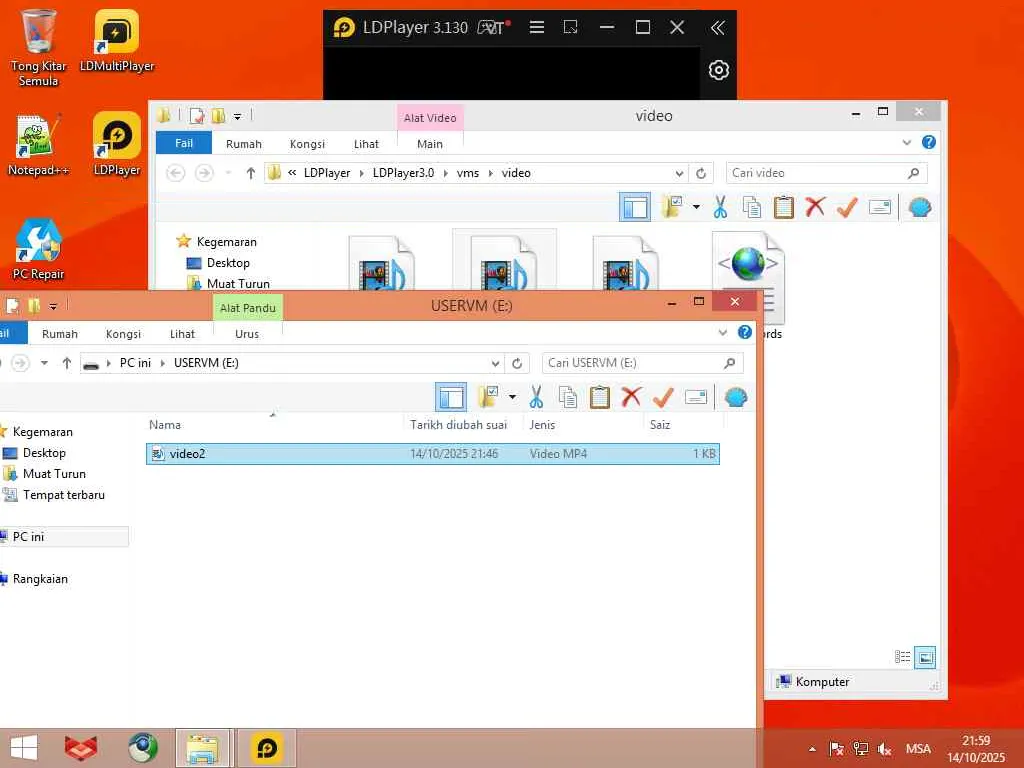Open address bar dropdown in video window
Screen dimensions: 1024x768
(679, 173)
